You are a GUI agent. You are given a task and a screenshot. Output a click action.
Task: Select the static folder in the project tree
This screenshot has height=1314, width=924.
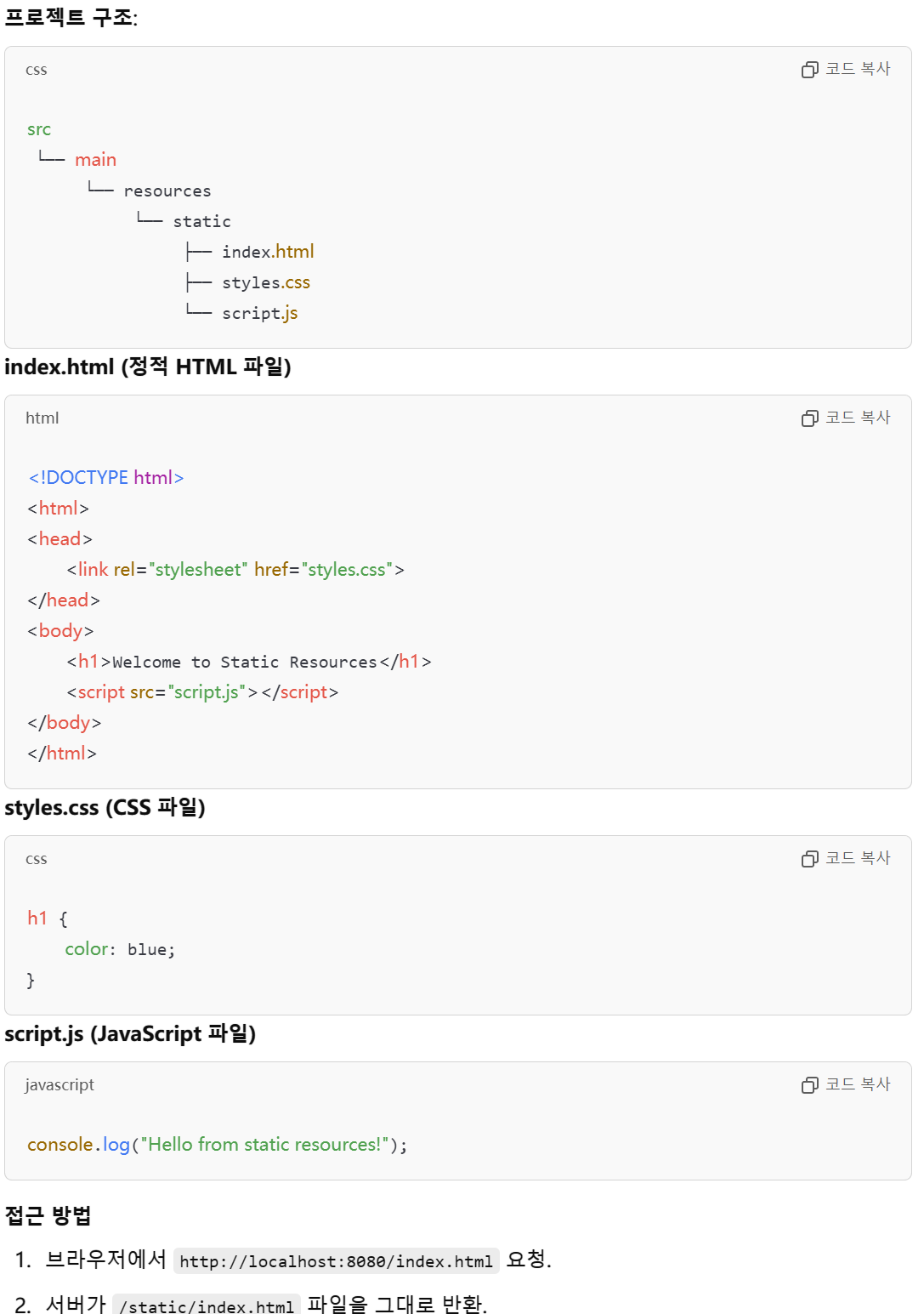tap(201, 220)
